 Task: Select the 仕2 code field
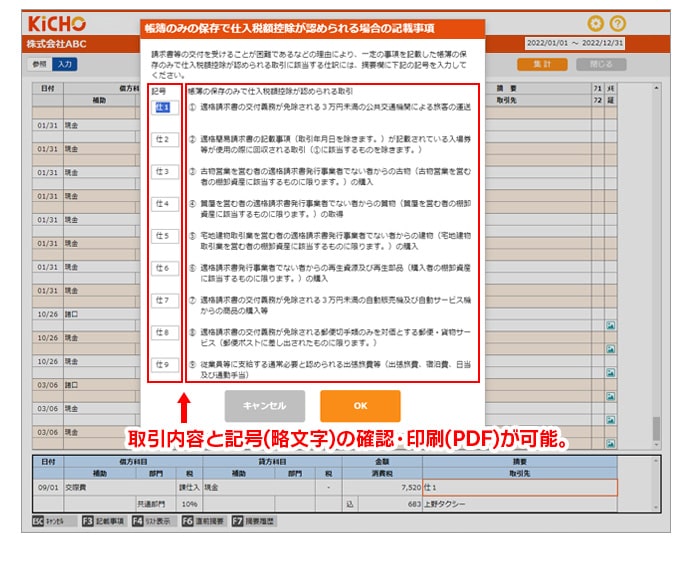[x=165, y=140]
